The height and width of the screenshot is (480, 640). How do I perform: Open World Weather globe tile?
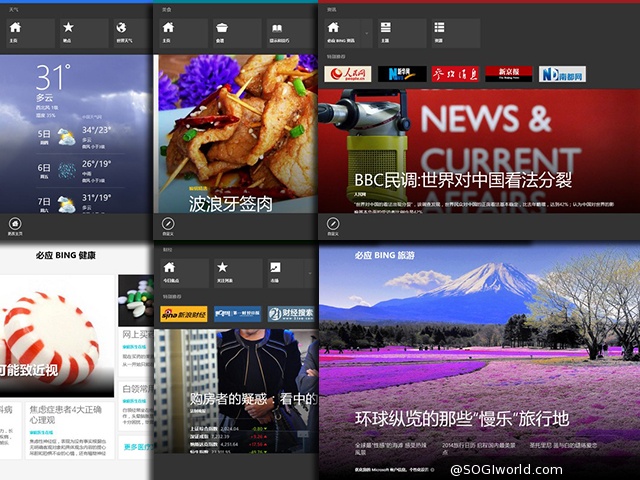pyautogui.click(x=133, y=33)
